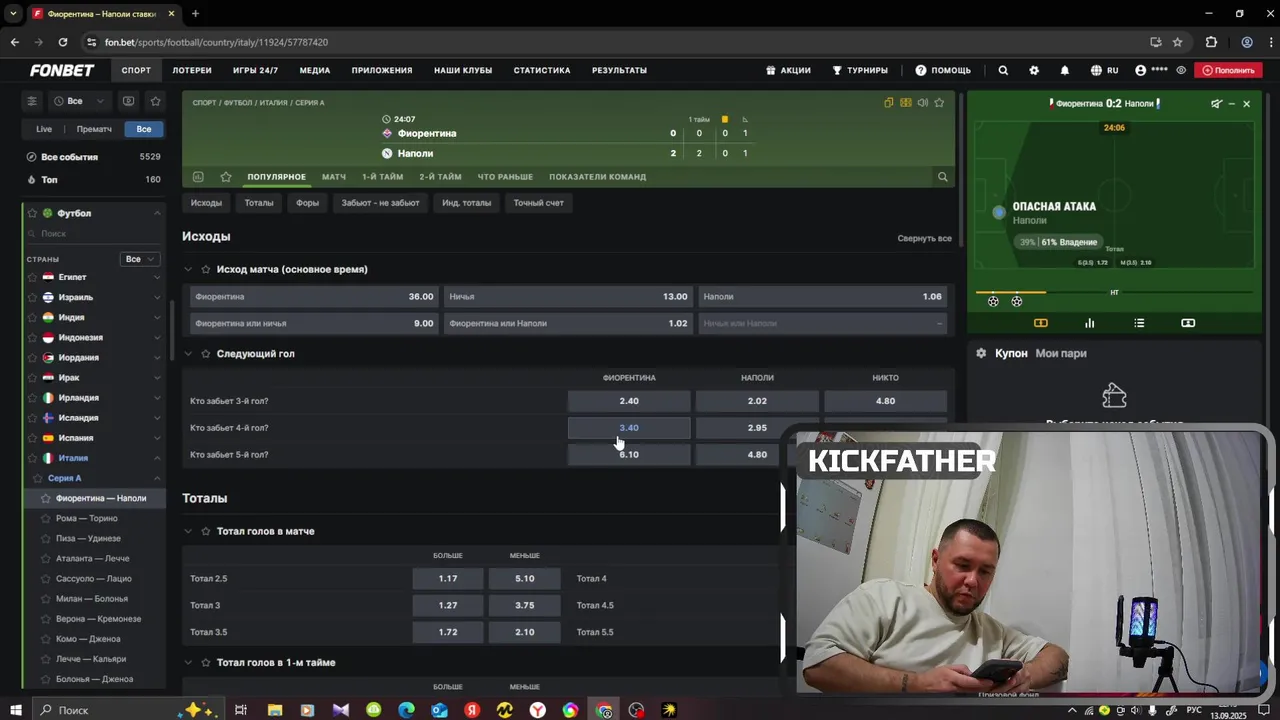Click the pop-out window icon in match header

(x=888, y=103)
